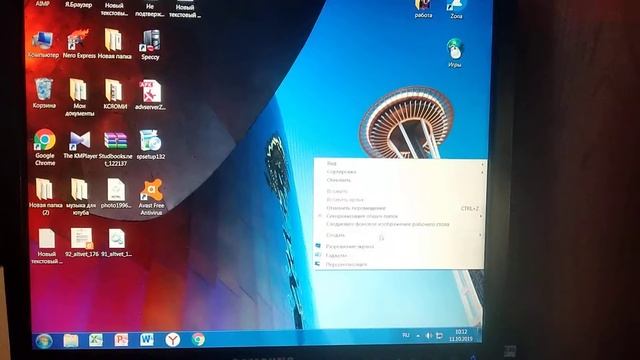Select the Новая папка (2) folder
The image size is (640, 360).
click(45, 196)
